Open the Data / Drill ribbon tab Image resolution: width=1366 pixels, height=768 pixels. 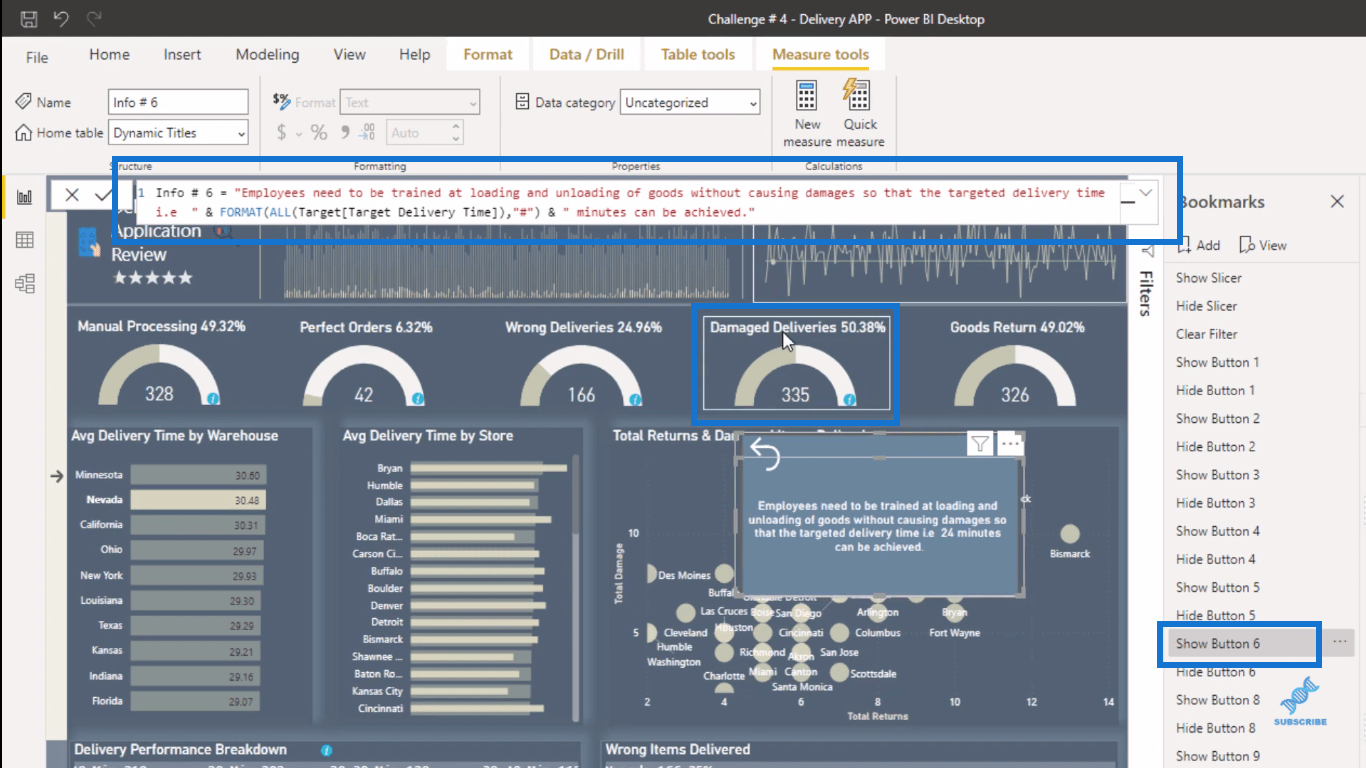pyautogui.click(x=587, y=55)
